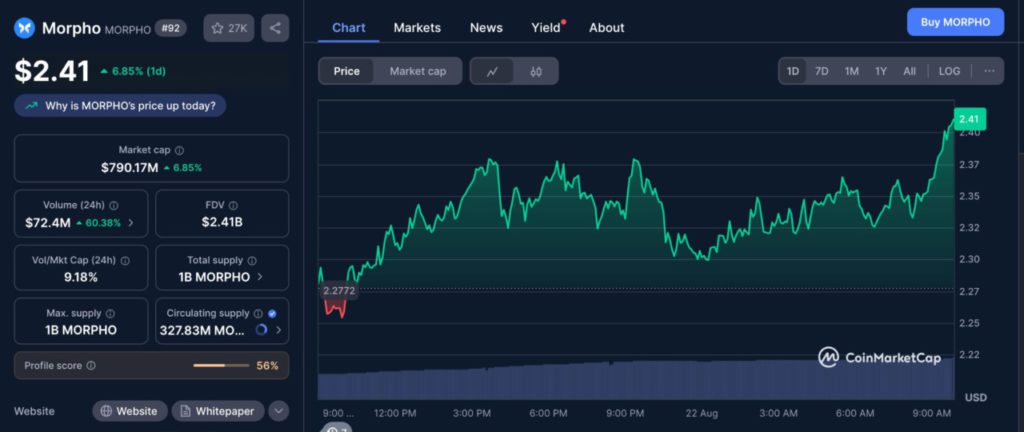The image size is (1024, 432).
Task: Add Morpho to watchlist with star button
Action: [x=229, y=28]
